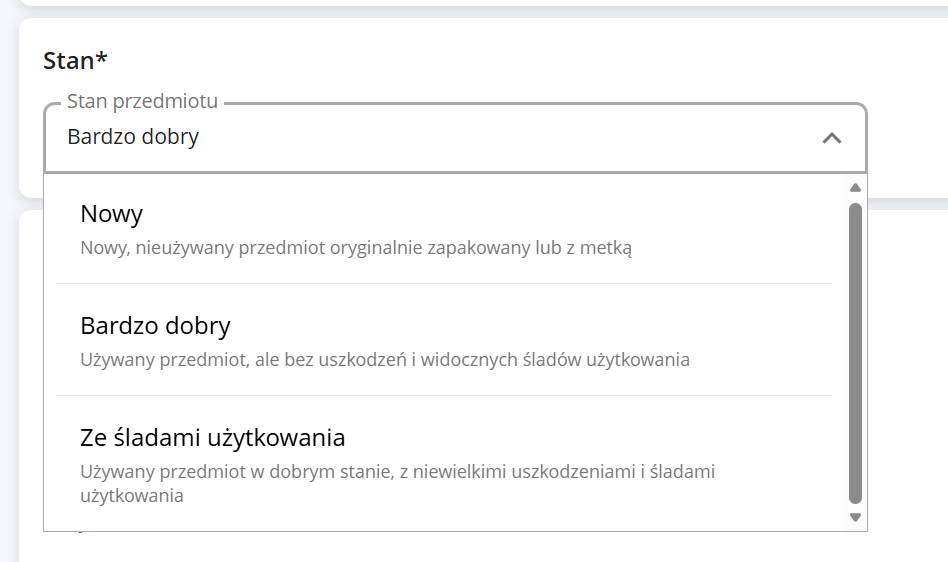
Task: Click the description text under Bardzo dobry option
Action: tap(385, 359)
